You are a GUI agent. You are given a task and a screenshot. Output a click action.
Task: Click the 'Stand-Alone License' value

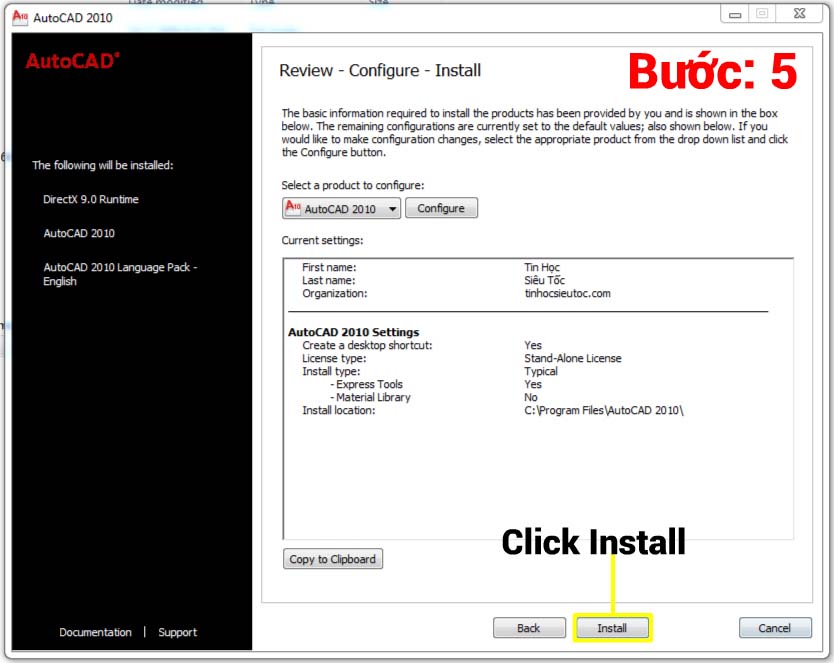point(573,358)
